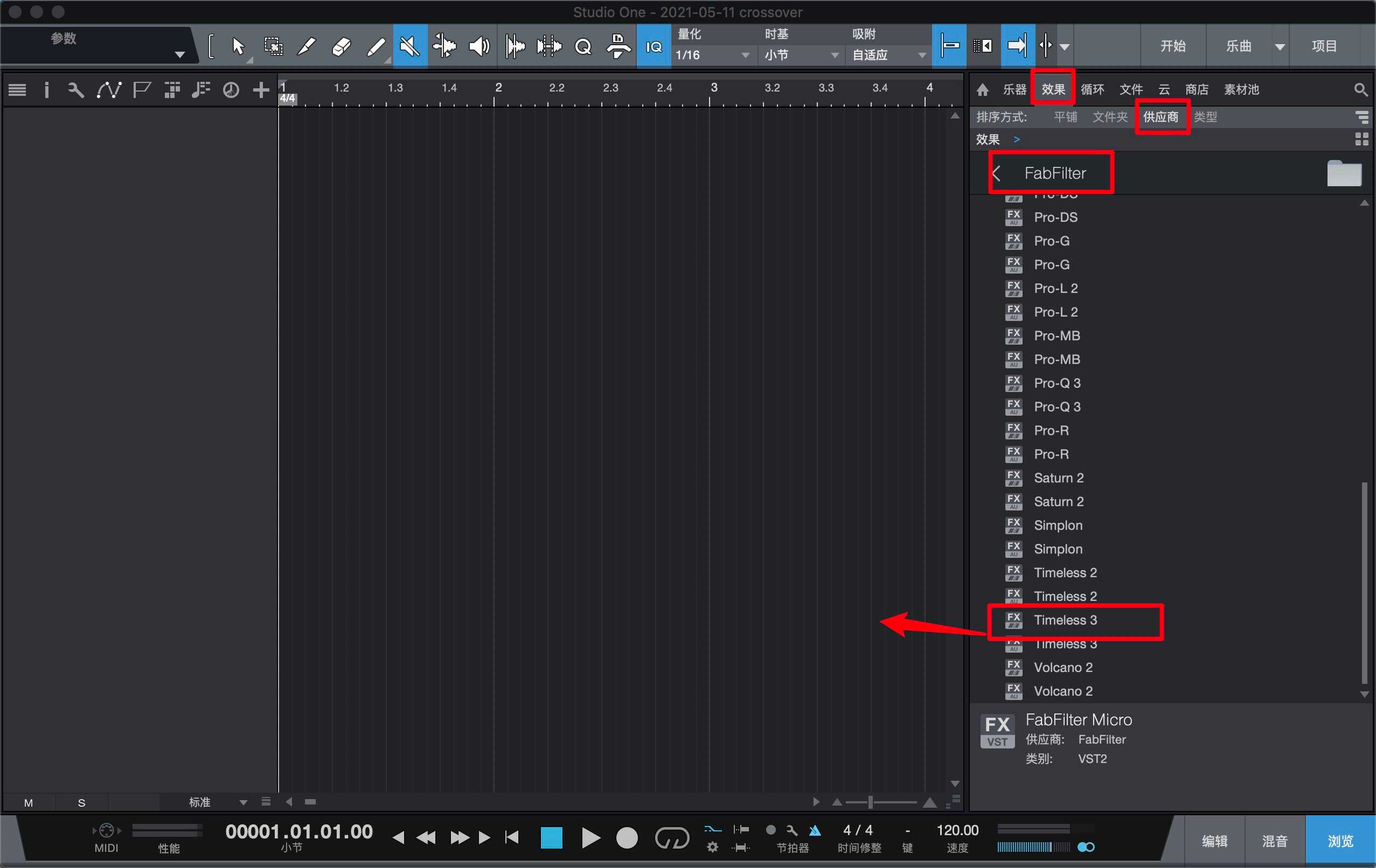Viewport: 1376px width, 868px height.
Task: Toggle the Snap button
Action: 949,46
